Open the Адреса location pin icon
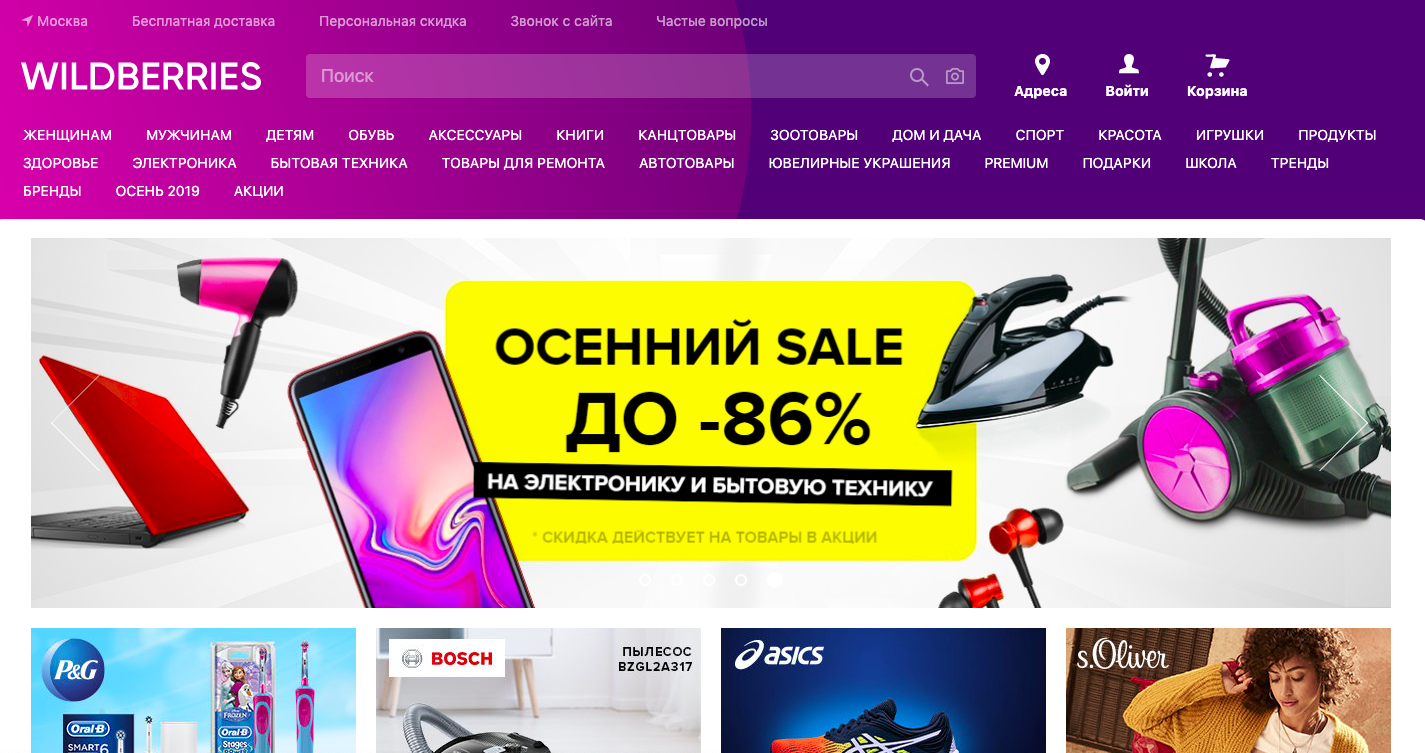The width and height of the screenshot is (1425, 753). pos(1042,65)
